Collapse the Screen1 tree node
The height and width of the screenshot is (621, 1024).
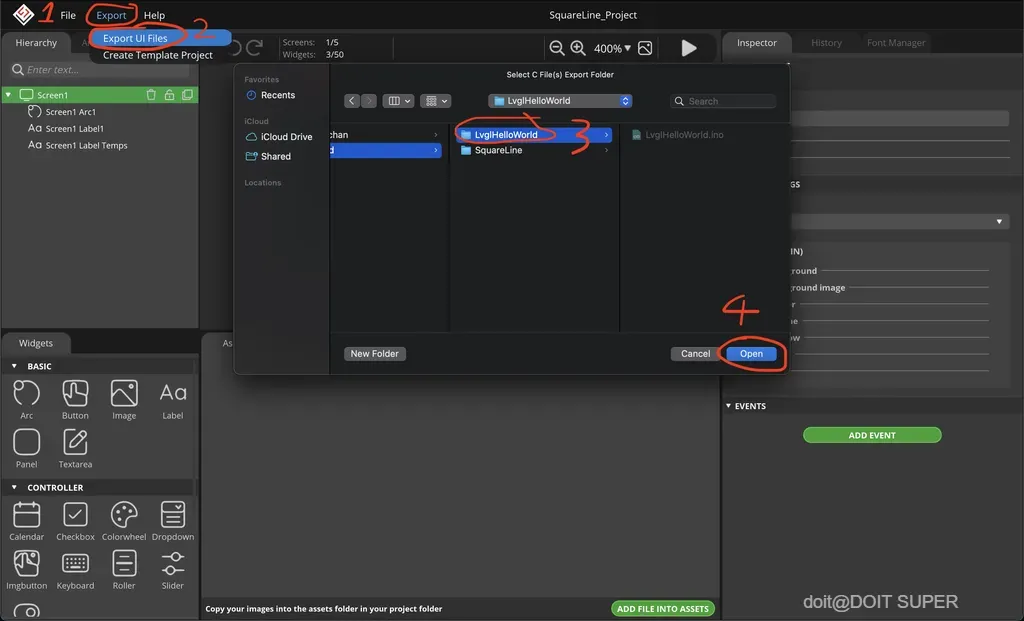click(8, 95)
